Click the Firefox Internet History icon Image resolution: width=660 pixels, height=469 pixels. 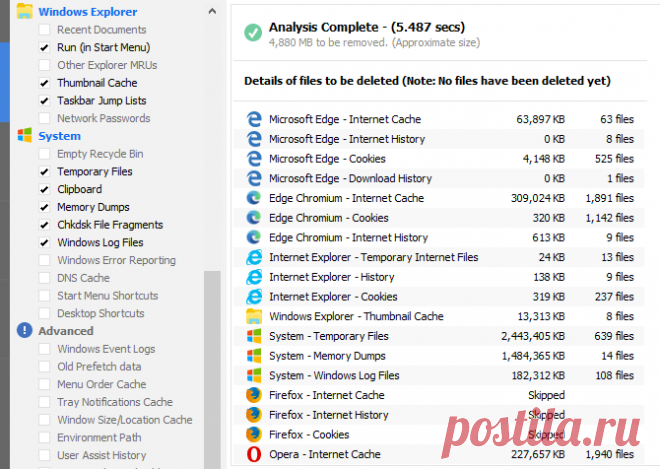[254, 415]
